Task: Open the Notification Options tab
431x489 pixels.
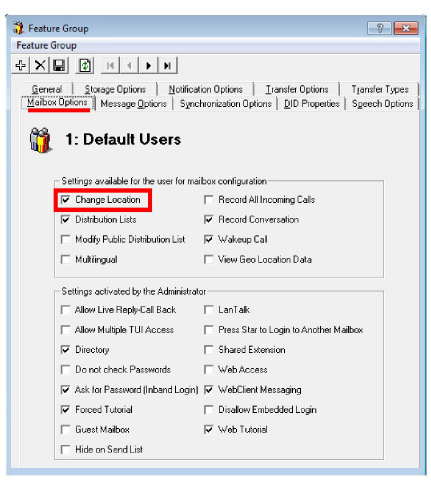Action: pos(205,89)
